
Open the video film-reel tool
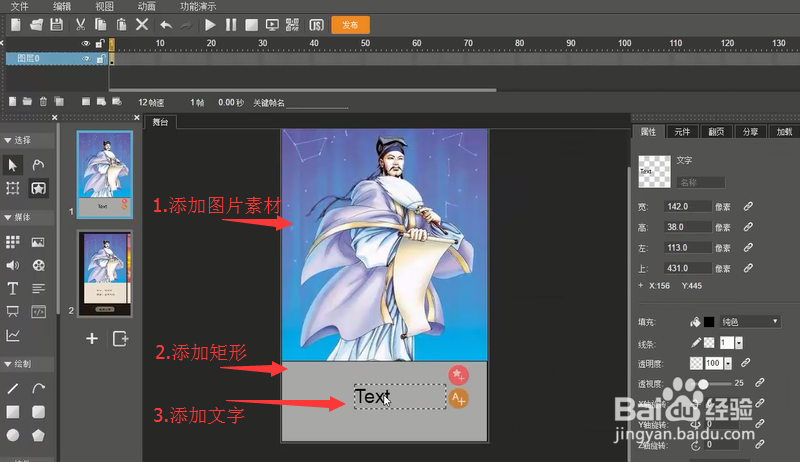38,265
